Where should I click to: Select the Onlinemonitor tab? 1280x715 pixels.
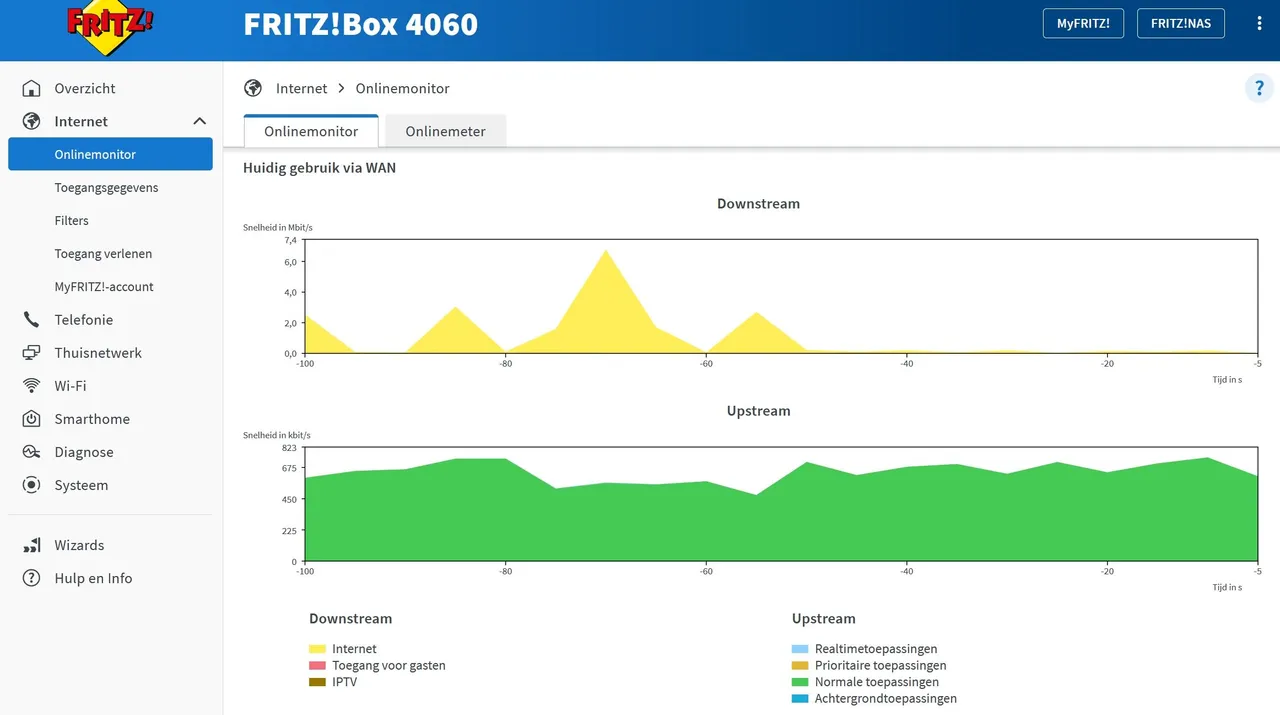(311, 131)
